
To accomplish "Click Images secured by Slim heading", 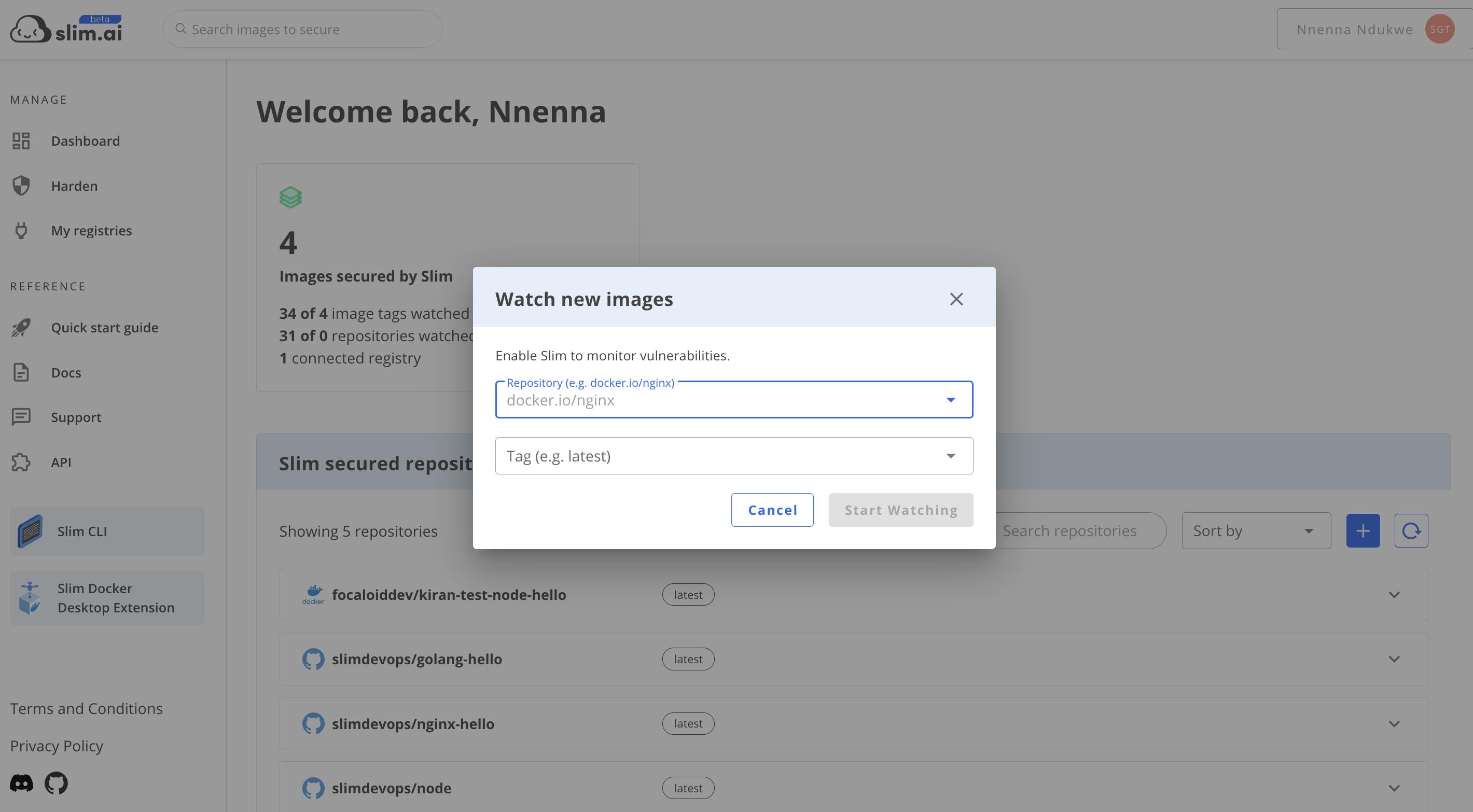I will [x=366, y=276].
